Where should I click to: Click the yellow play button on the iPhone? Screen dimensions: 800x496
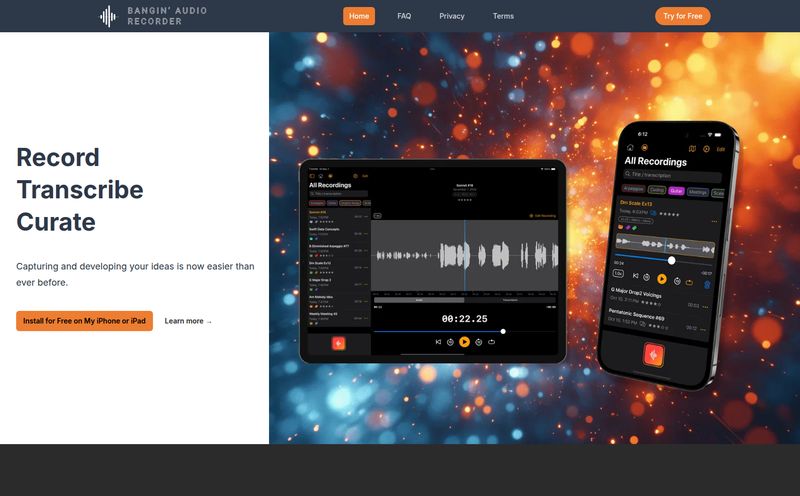[x=662, y=279]
